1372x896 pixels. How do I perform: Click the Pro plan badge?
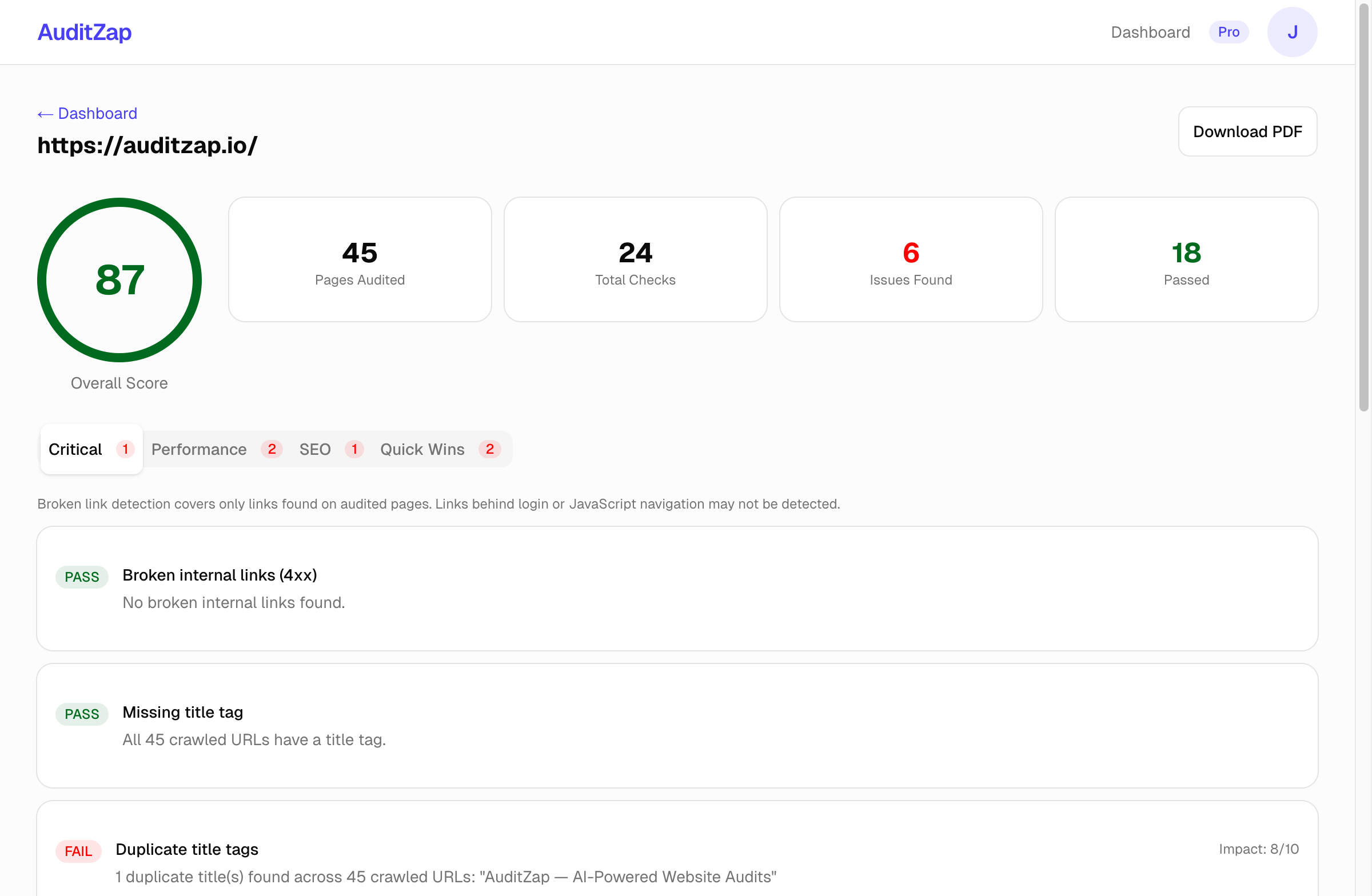click(1229, 32)
